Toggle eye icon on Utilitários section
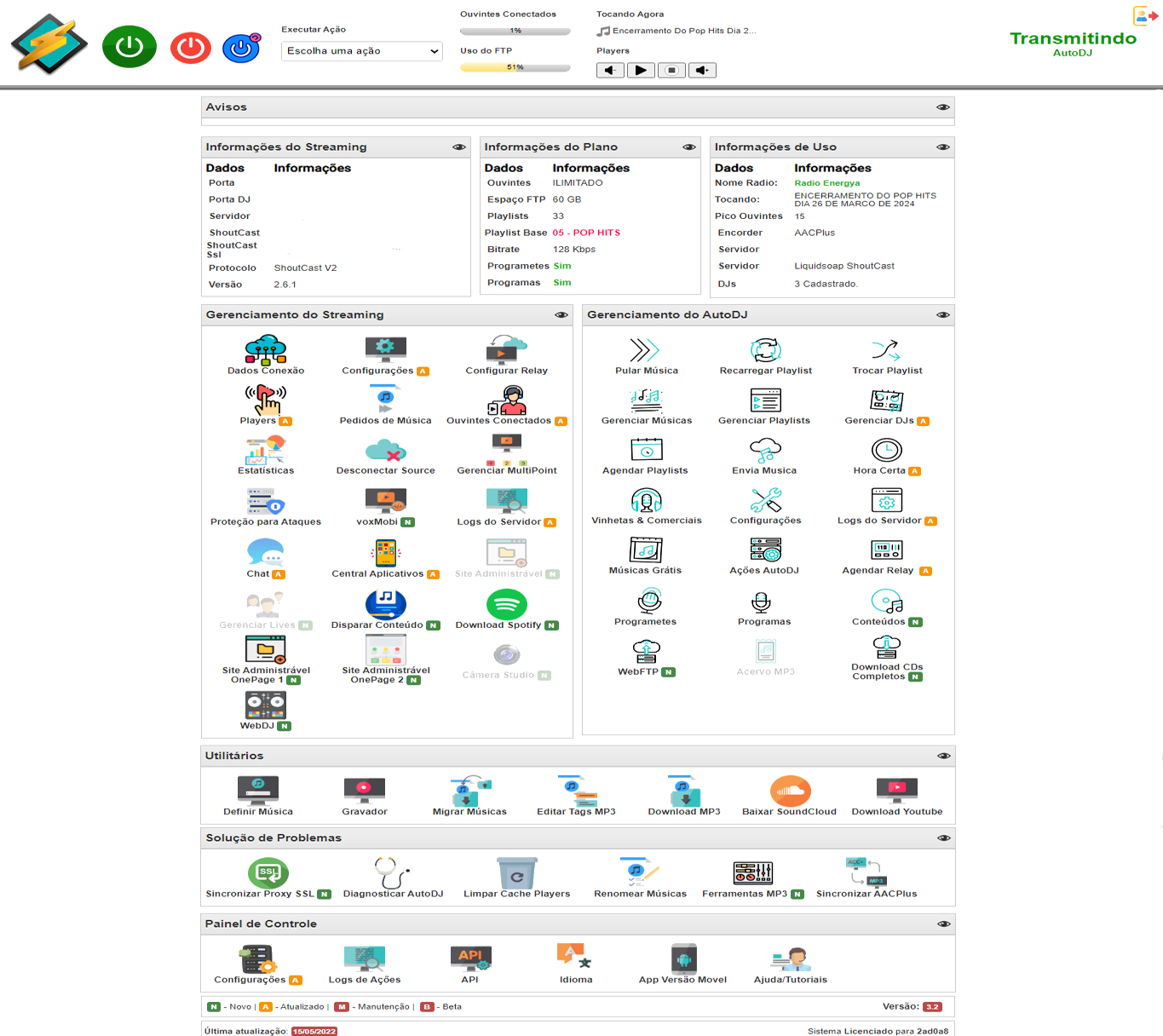The image size is (1163, 1036). pos(944,756)
